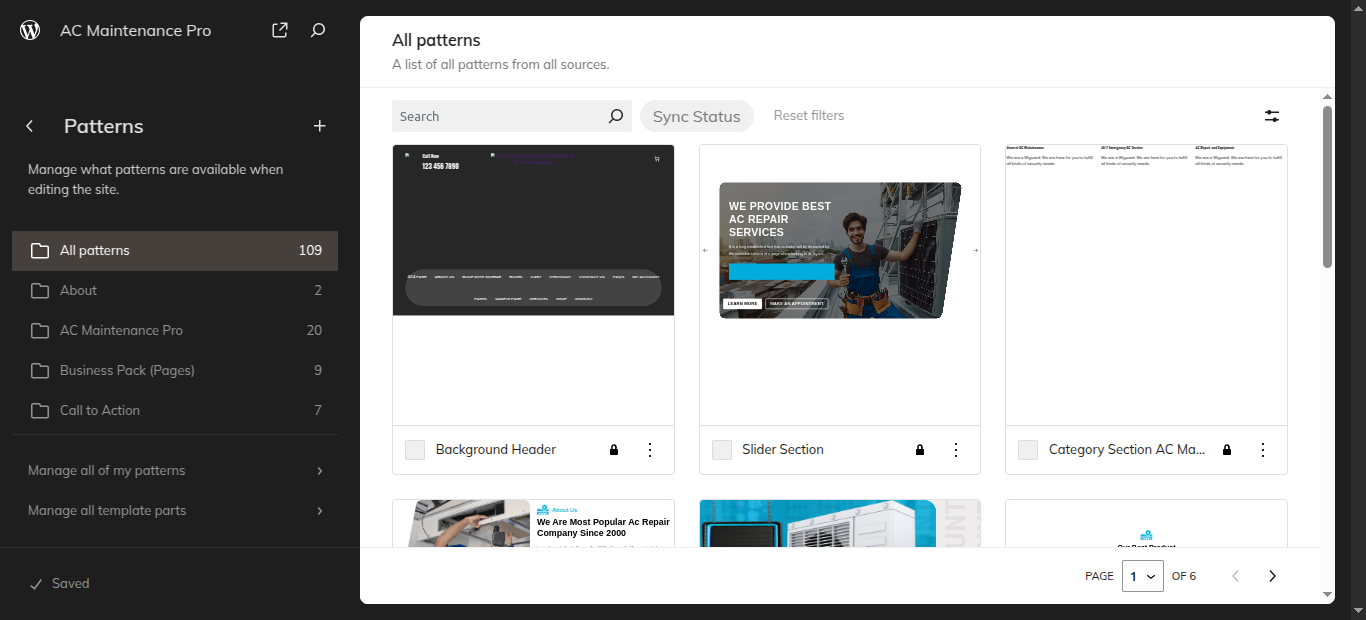Select the Category Section AC Ma... checkbox
Viewport: 1366px width, 620px height.
(1028, 450)
